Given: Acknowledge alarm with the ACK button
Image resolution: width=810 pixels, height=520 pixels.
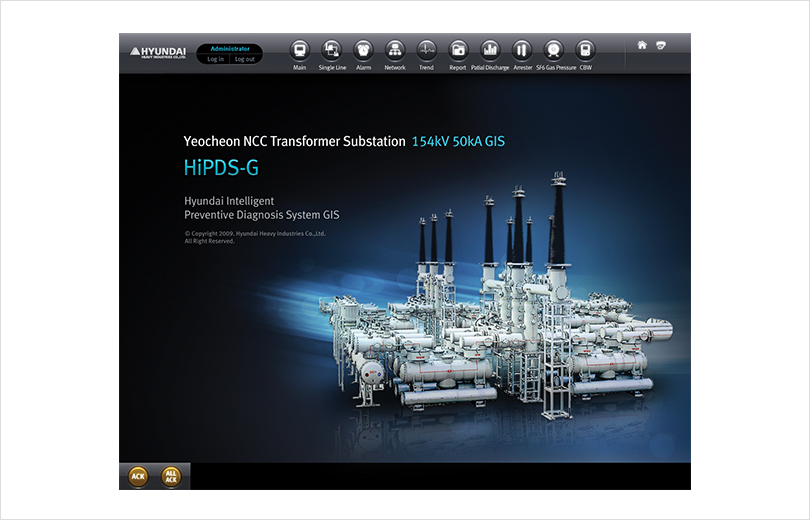Looking at the screenshot, I should pos(138,476).
